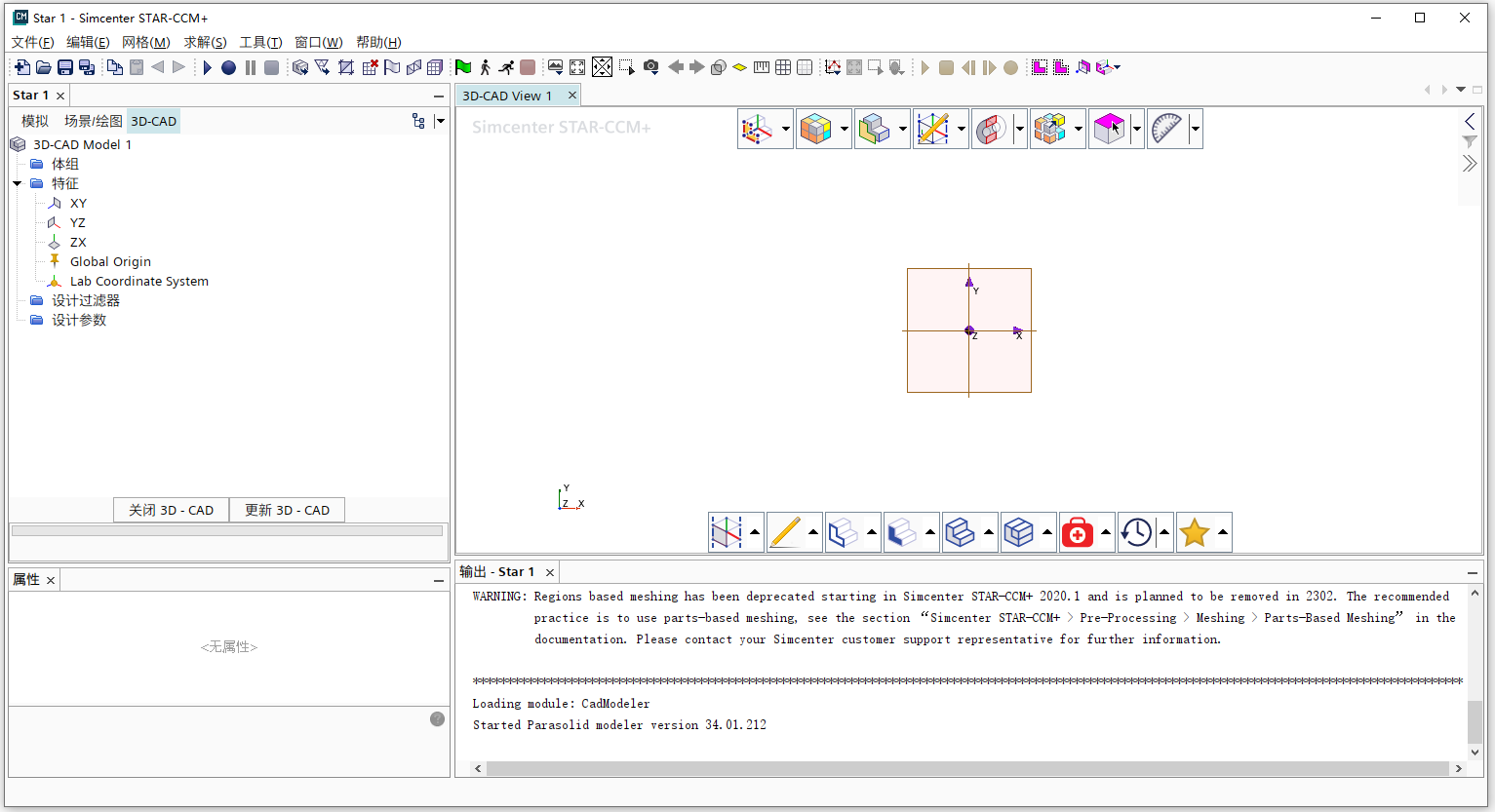1495x812 pixels.
Task: Open the 帮助(H) menu
Action: click(x=378, y=42)
